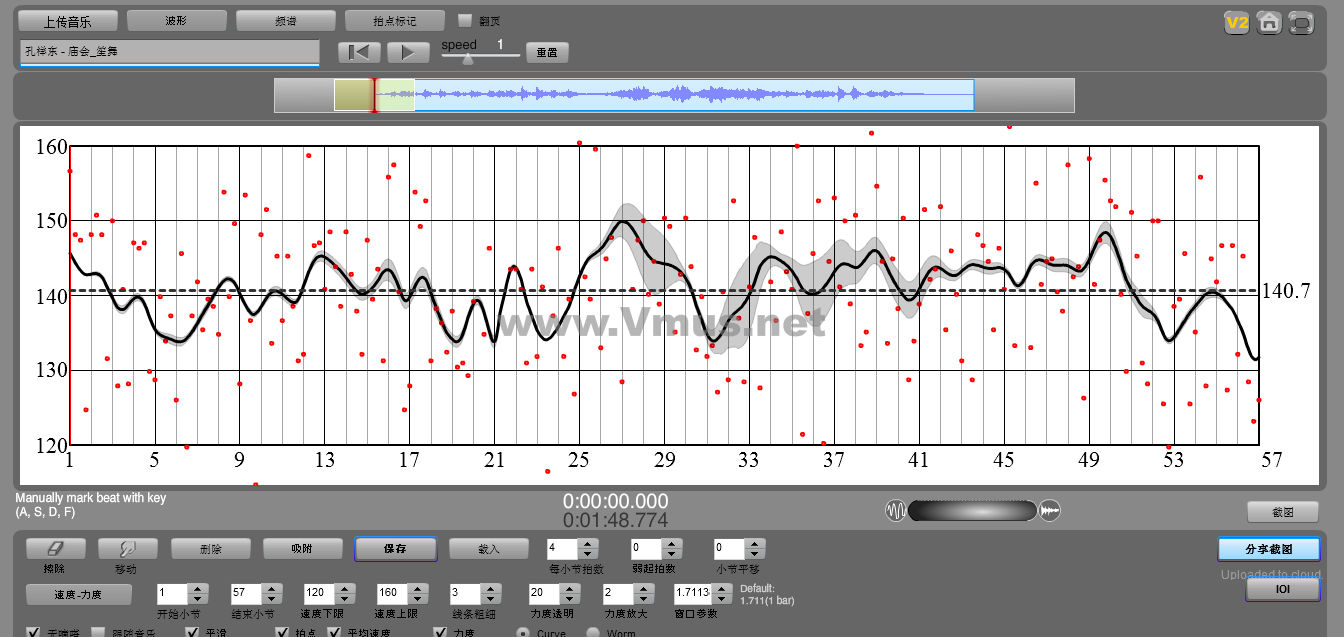Image resolution: width=1344 pixels, height=637 pixels.
Task: Decrease the tempo upper limit (速度上限) value
Action: coord(417,599)
